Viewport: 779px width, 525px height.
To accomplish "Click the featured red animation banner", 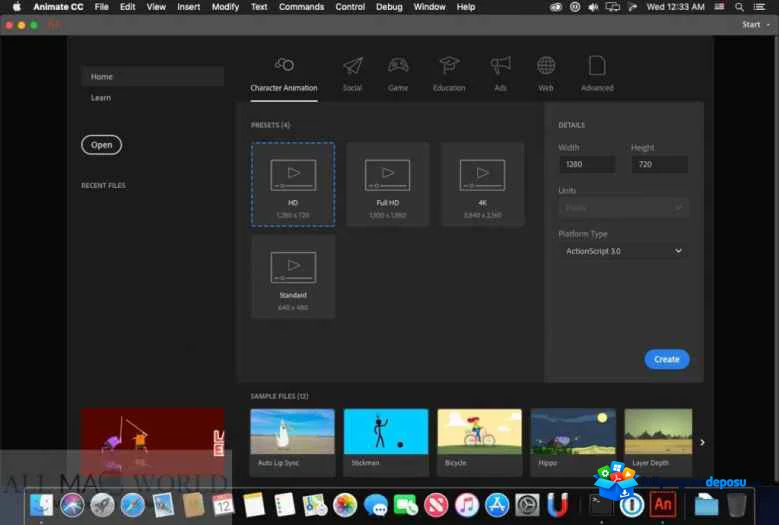I will [153, 441].
